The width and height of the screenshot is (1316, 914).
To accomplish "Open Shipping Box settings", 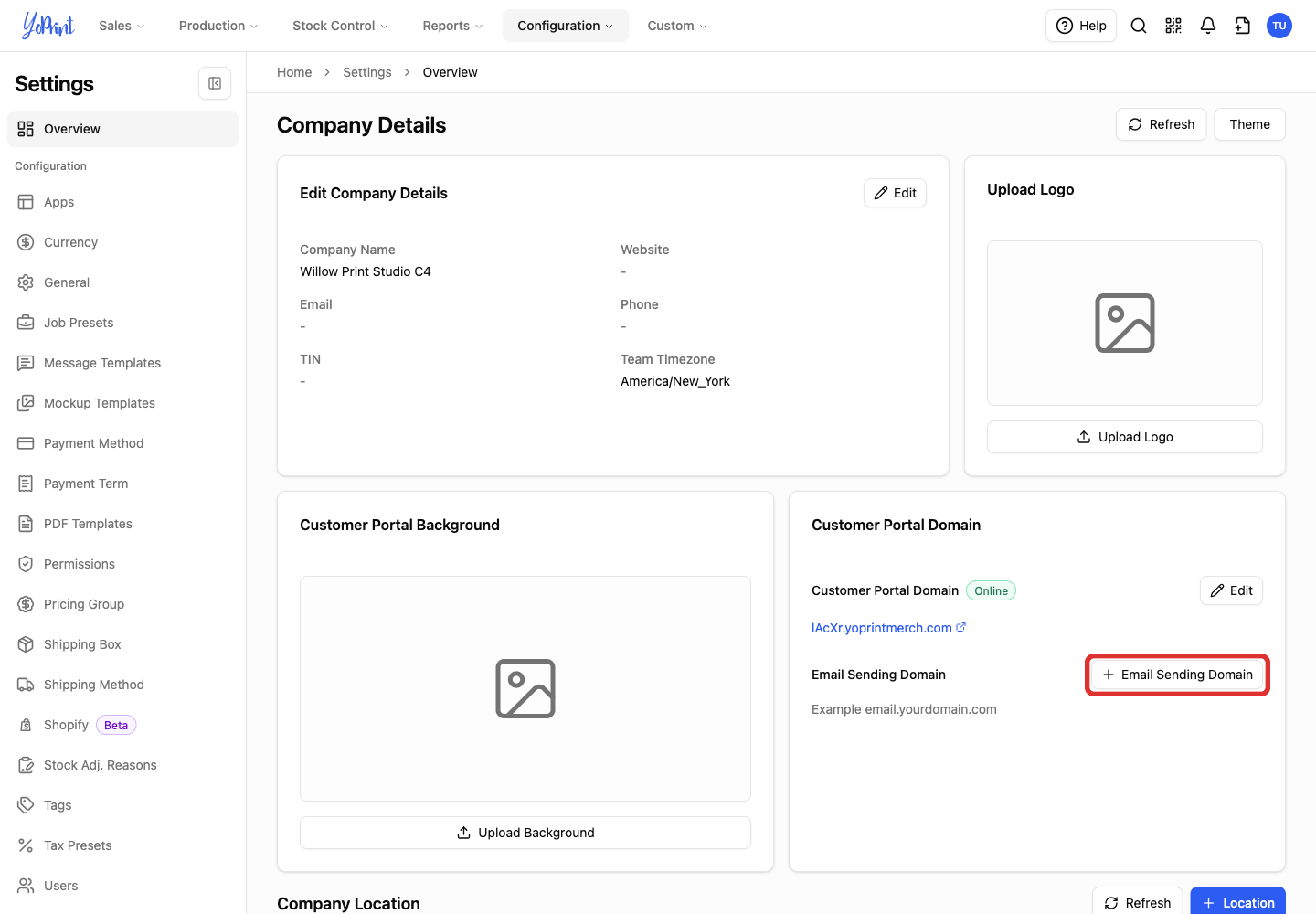I will [122, 644].
